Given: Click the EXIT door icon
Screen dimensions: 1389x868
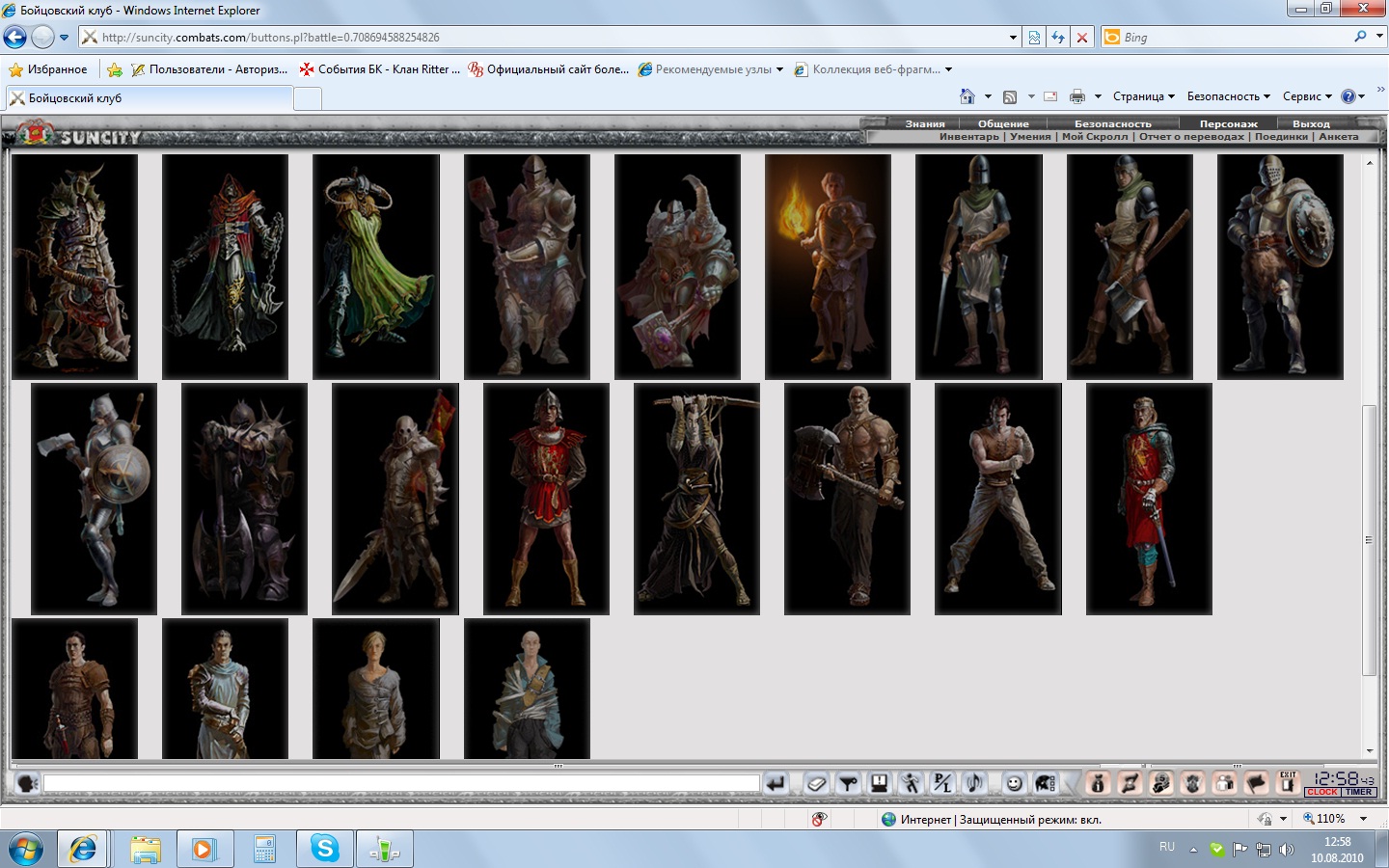Looking at the screenshot, I should [x=1288, y=782].
